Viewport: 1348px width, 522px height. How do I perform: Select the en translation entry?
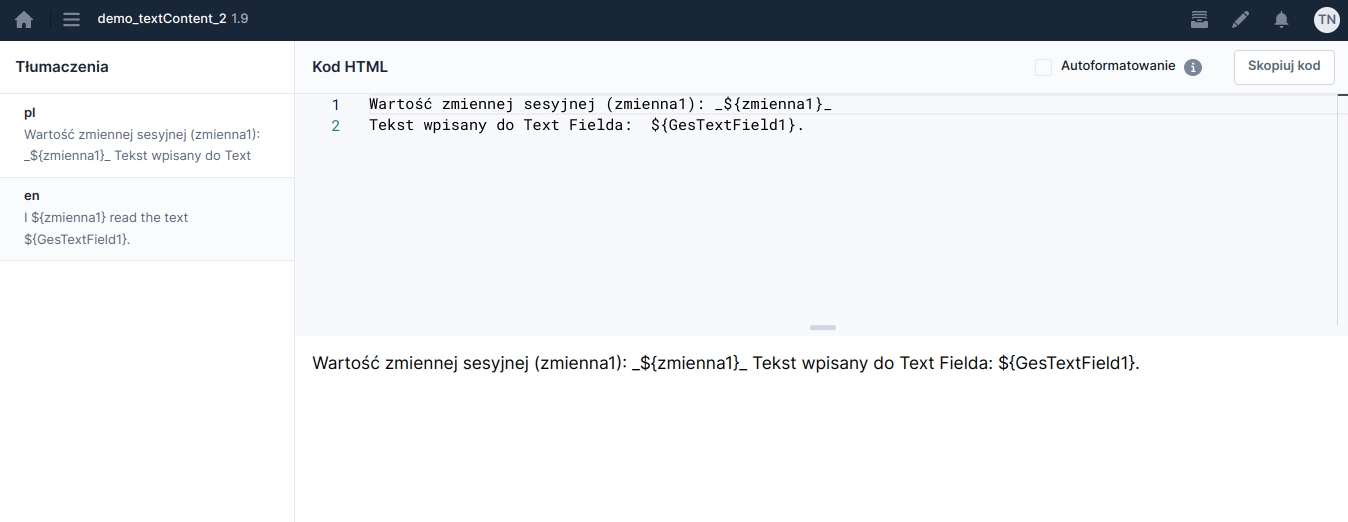tap(147, 218)
